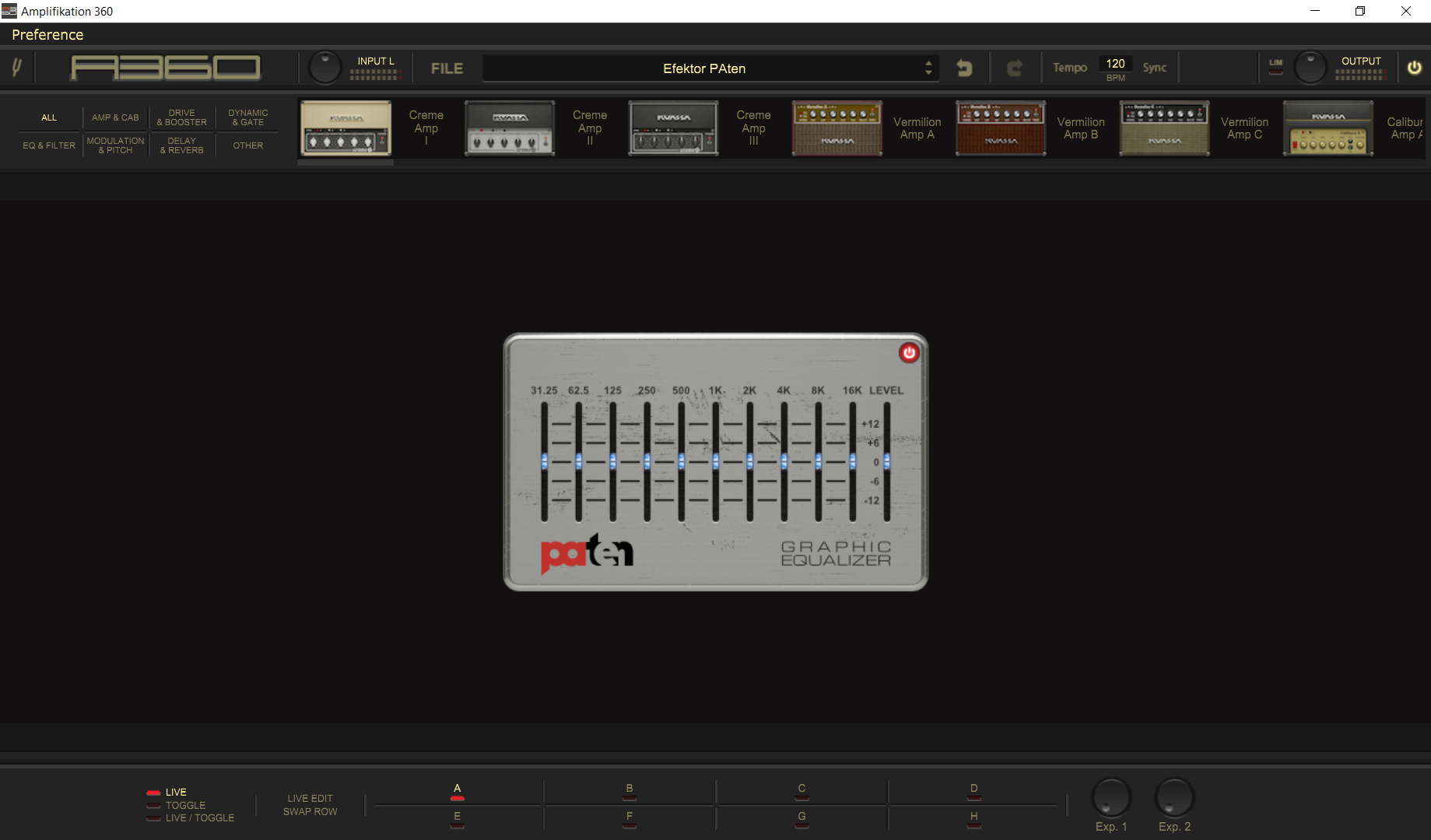Click the 125 Hz EQ slider
The image size is (1431, 840).
coord(612,461)
